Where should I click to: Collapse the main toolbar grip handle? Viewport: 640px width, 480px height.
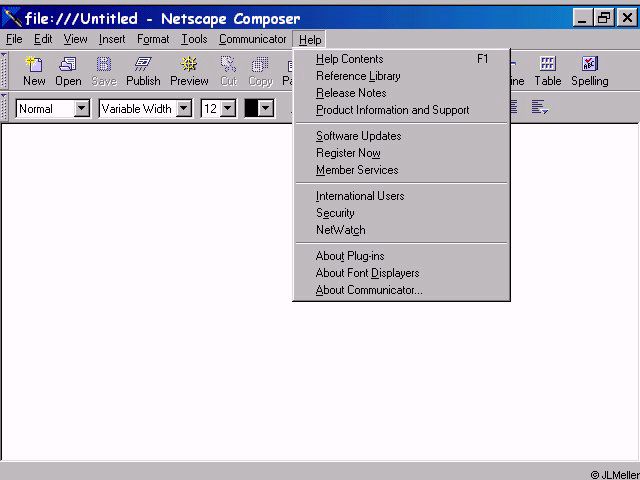4,70
